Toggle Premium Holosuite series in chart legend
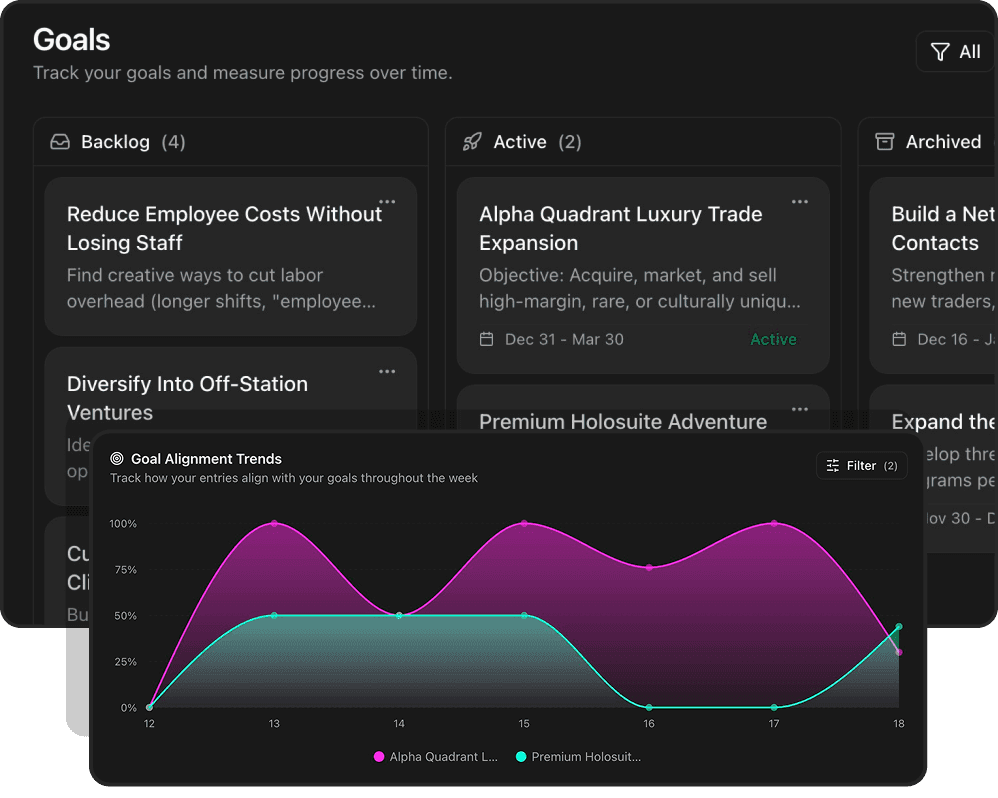The width and height of the screenshot is (998, 798). (577, 757)
